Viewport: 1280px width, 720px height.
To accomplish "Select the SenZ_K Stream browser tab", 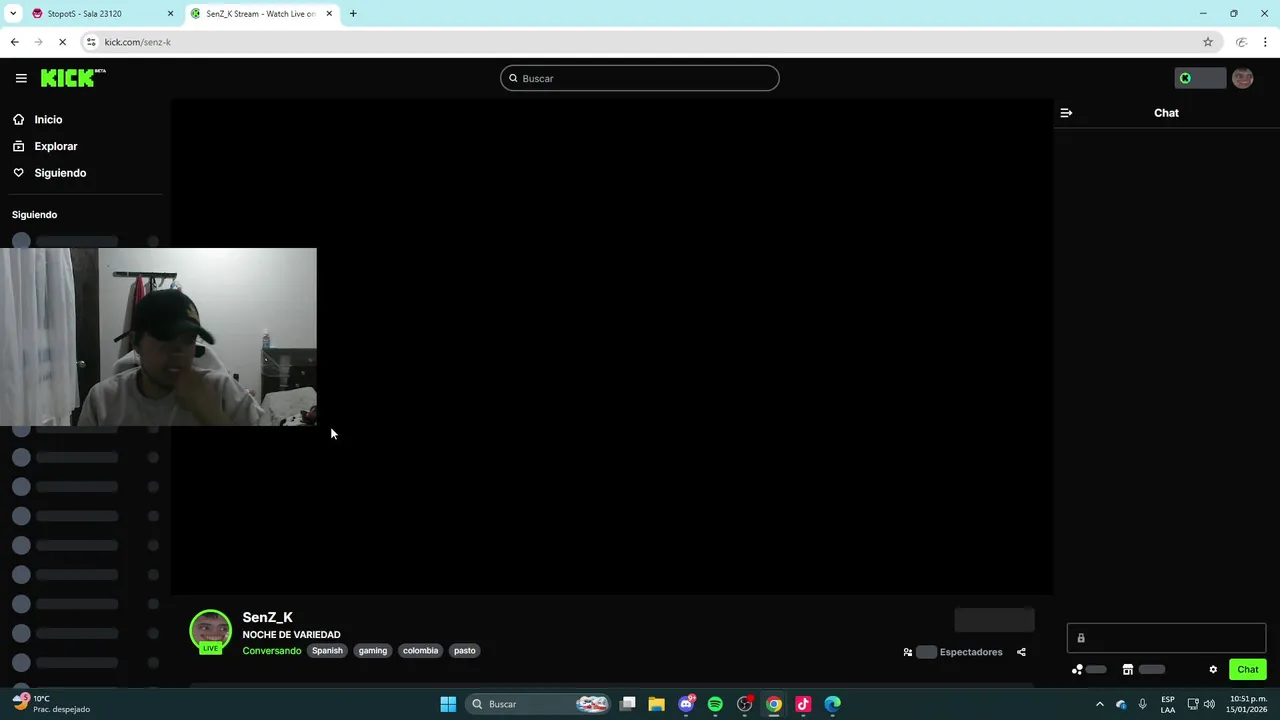I will (x=260, y=14).
